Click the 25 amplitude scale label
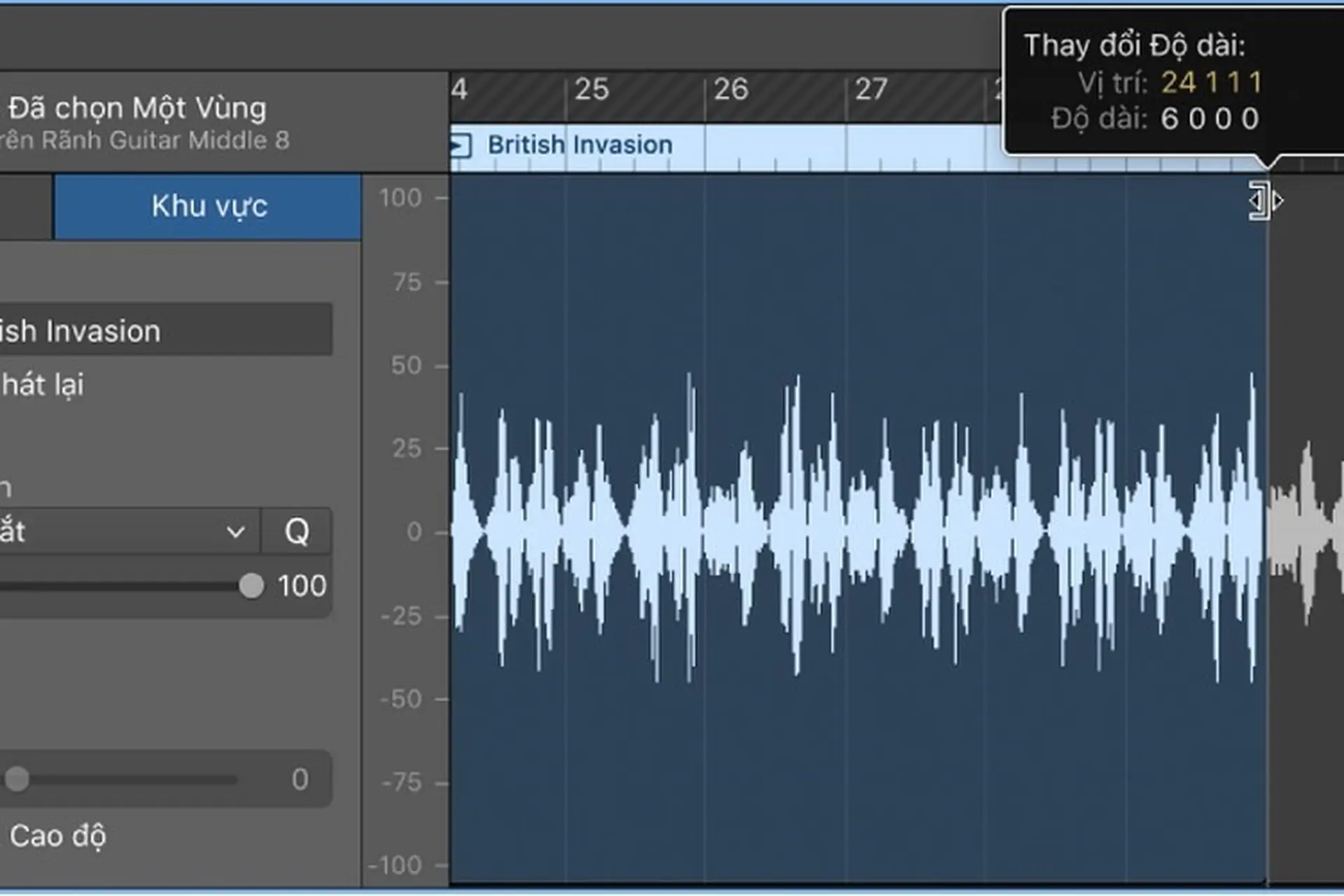Image resolution: width=1344 pixels, height=896 pixels. pos(407,449)
